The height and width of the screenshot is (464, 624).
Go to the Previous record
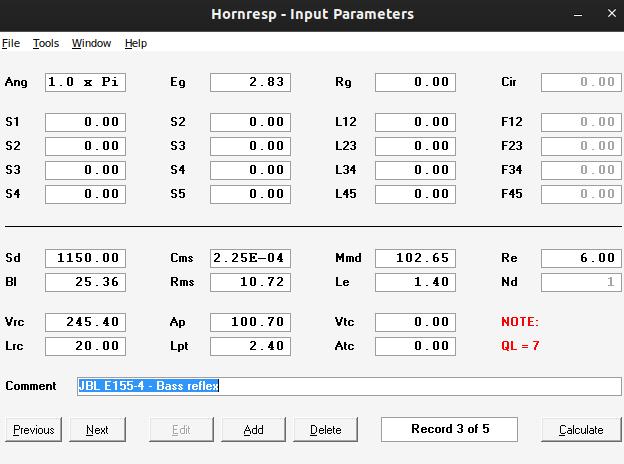tap(34, 429)
